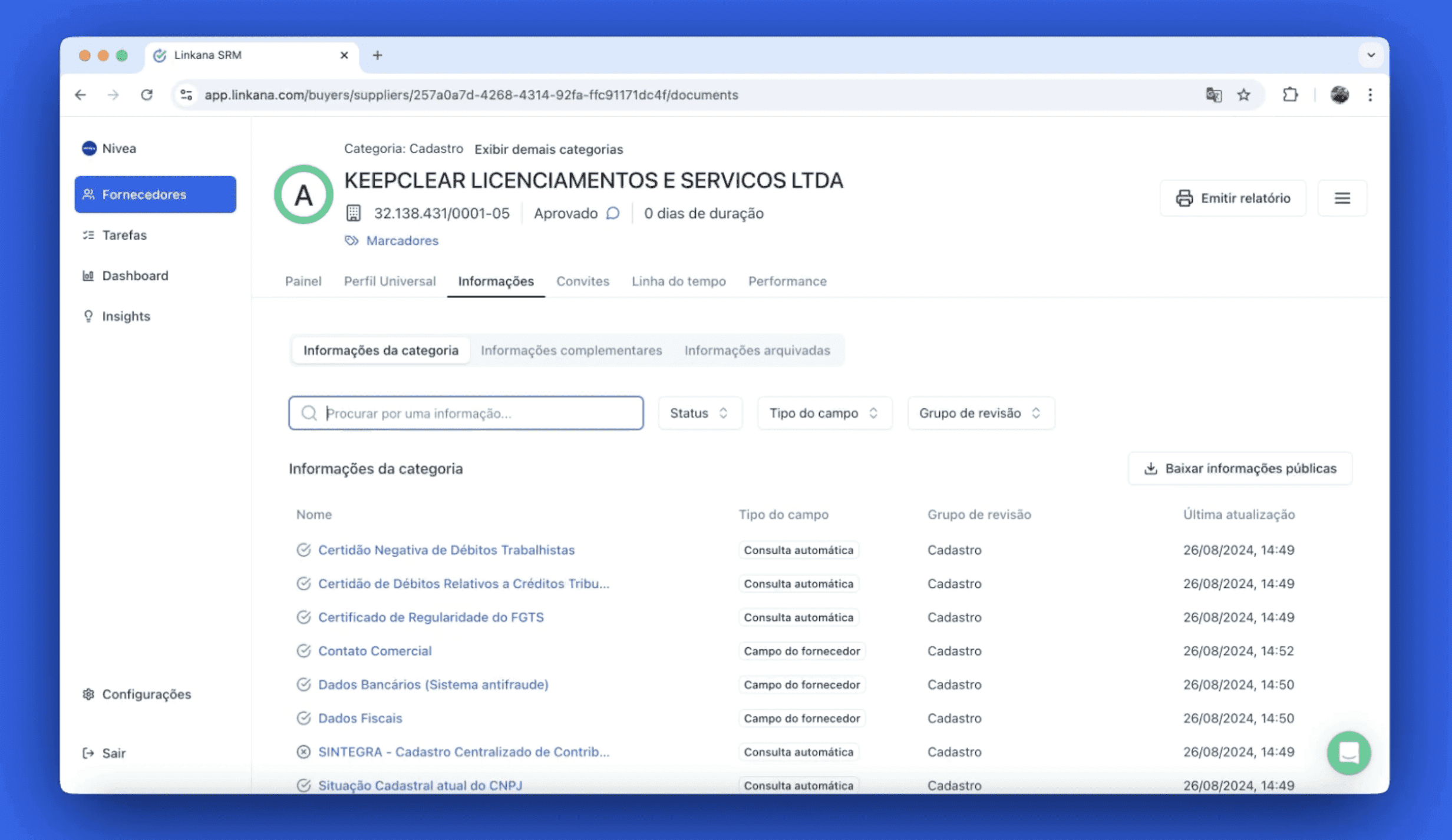The width and height of the screenshot is (1452, 840).
Task: Click the Procurar por uma informação search field
Action: point(466,413)
